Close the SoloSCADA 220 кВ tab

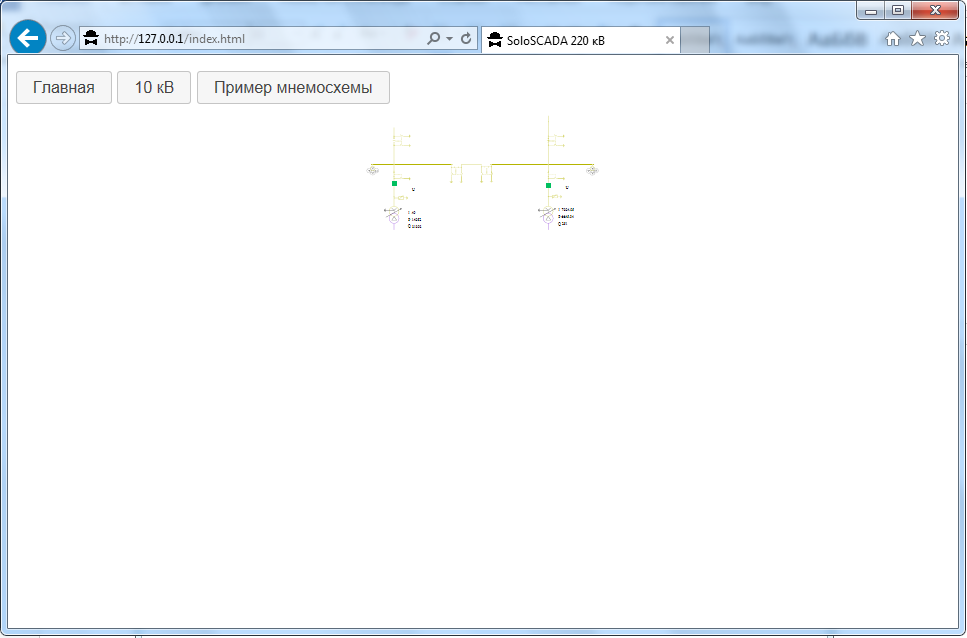click(670, 40)
